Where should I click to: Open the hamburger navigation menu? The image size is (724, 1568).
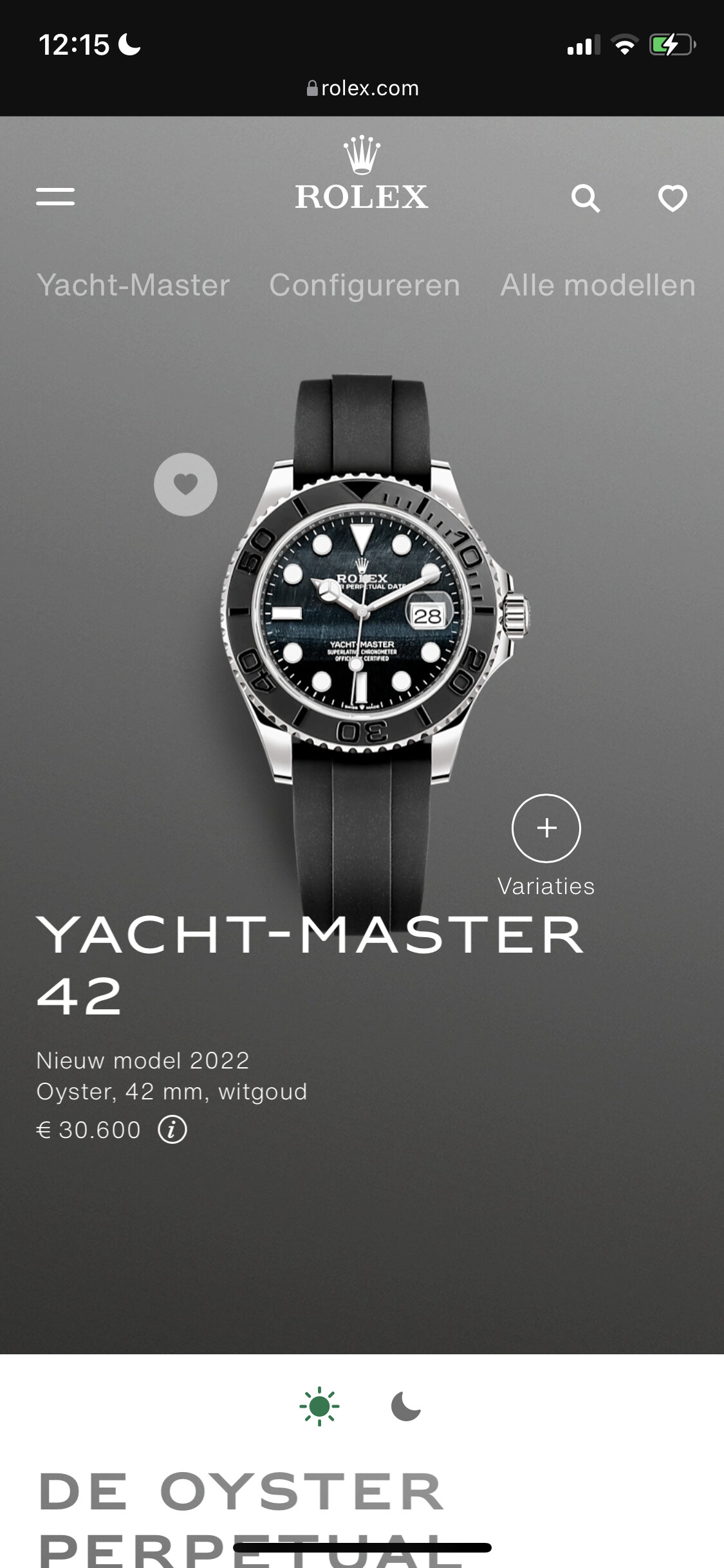[55, 197]
